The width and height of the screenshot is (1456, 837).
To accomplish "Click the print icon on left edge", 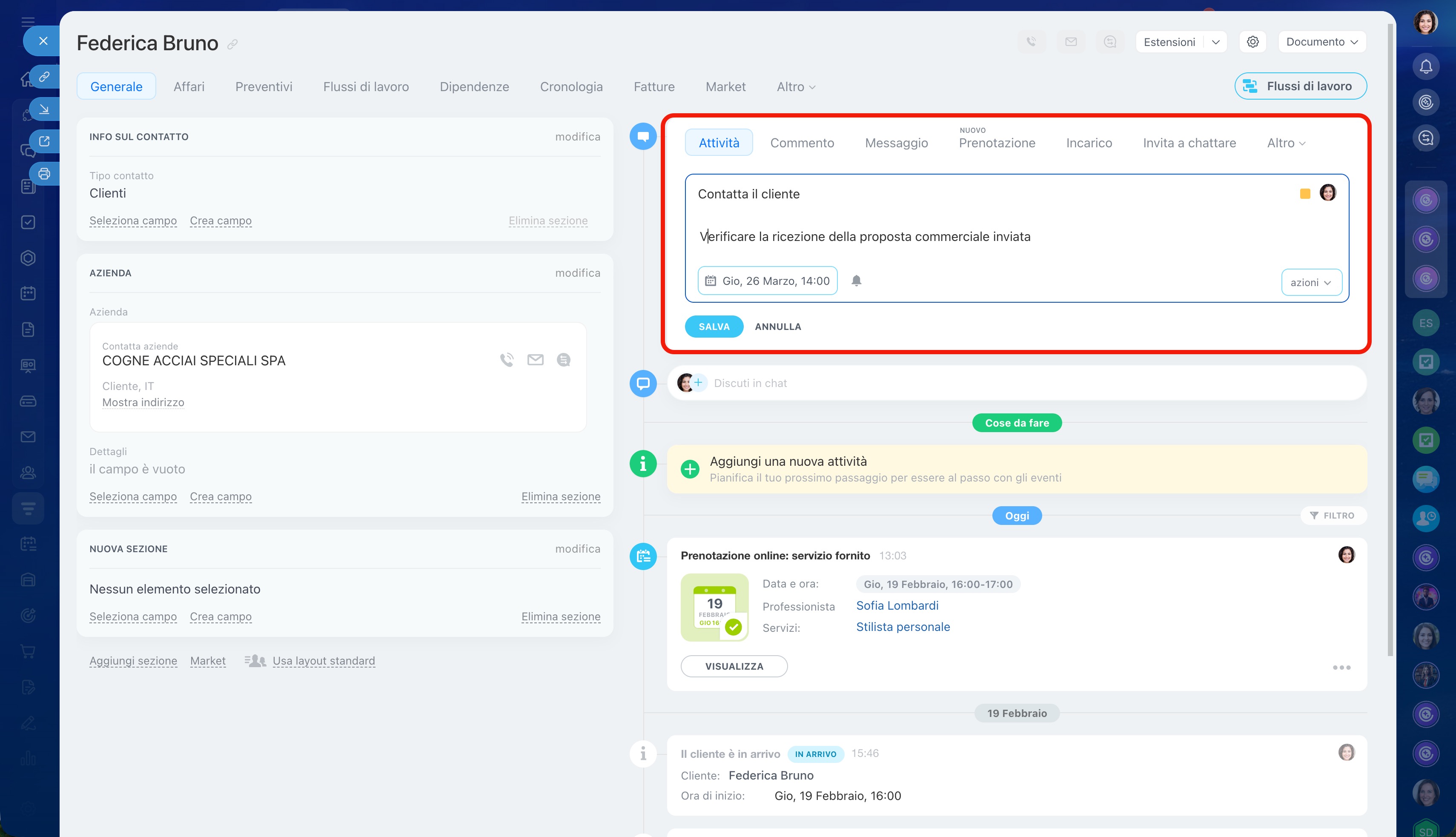I will point(44,174).
